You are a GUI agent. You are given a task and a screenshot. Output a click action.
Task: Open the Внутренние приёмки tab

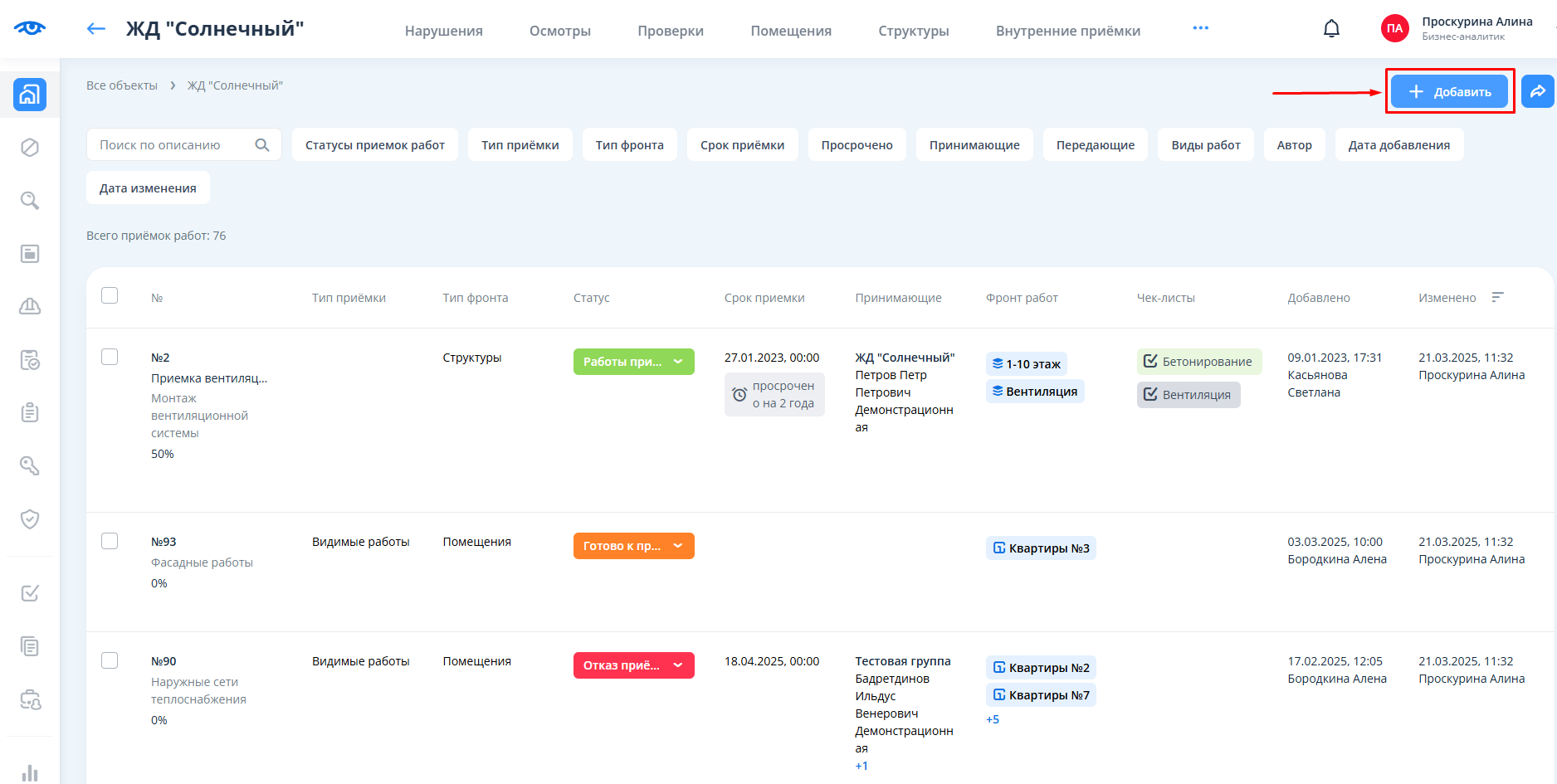(x=1067, y=31)
